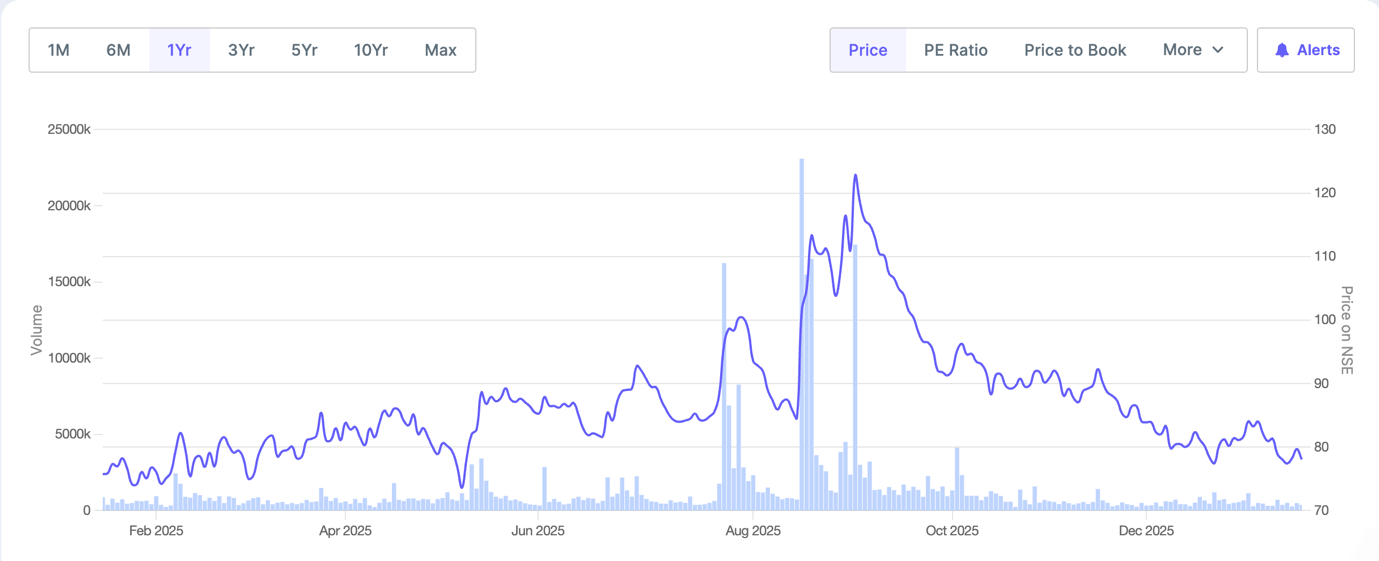Screen dimensions: 1379x561
Task: Select the Max time range
Action: [440, 50]
